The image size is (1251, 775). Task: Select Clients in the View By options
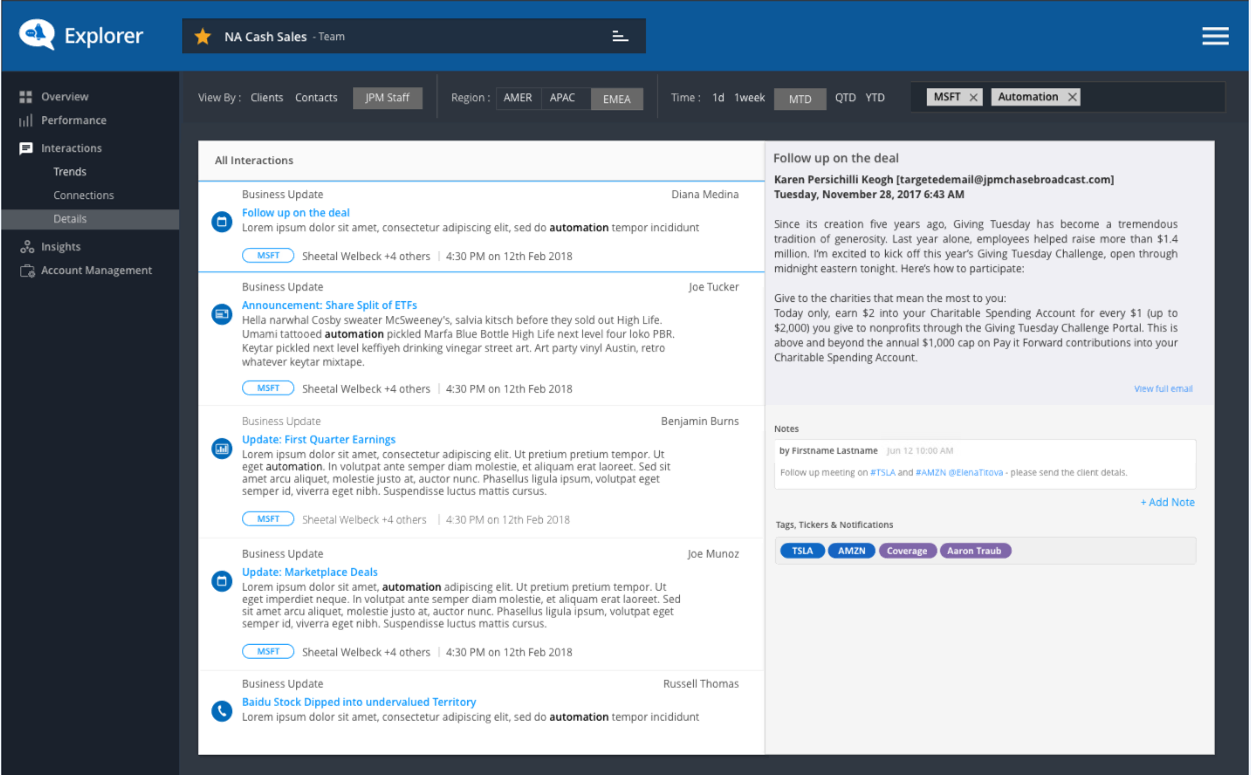(x=267, y=98)
